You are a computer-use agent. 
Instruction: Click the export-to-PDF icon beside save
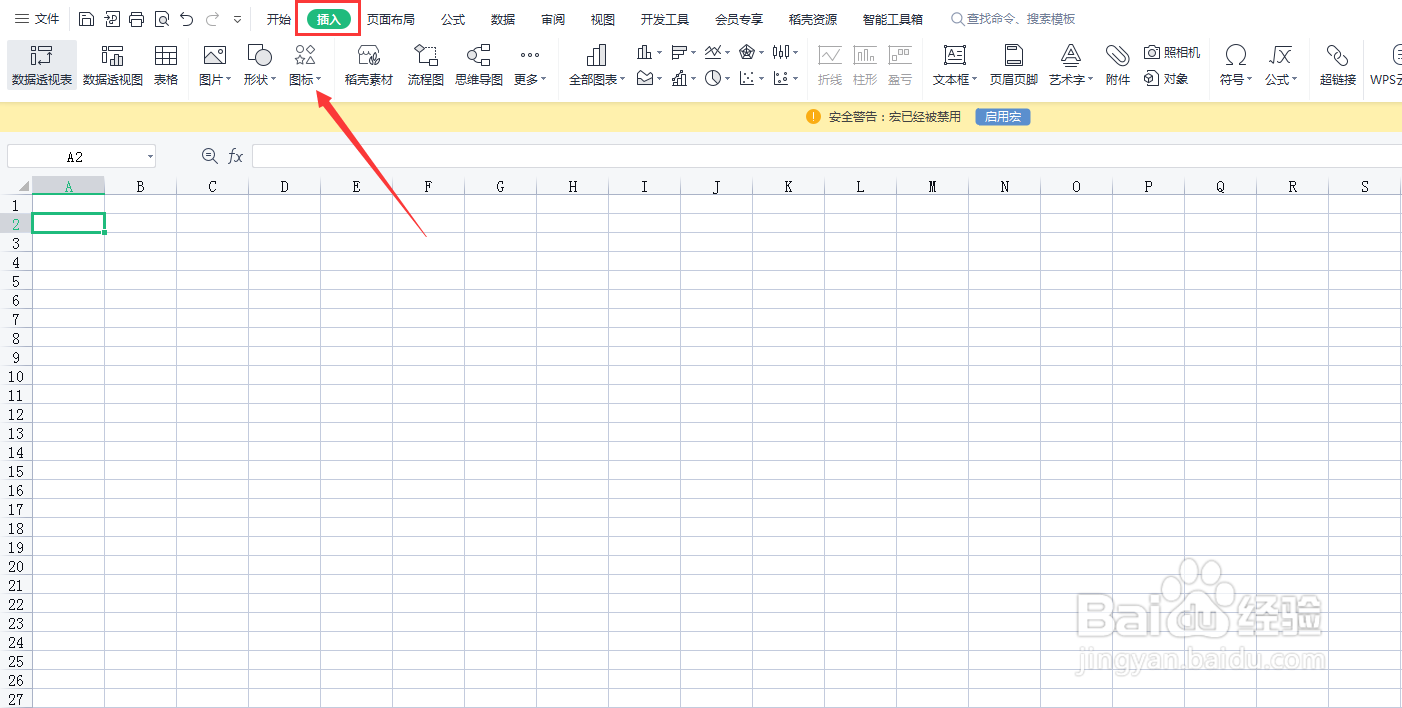coord(112,19)
